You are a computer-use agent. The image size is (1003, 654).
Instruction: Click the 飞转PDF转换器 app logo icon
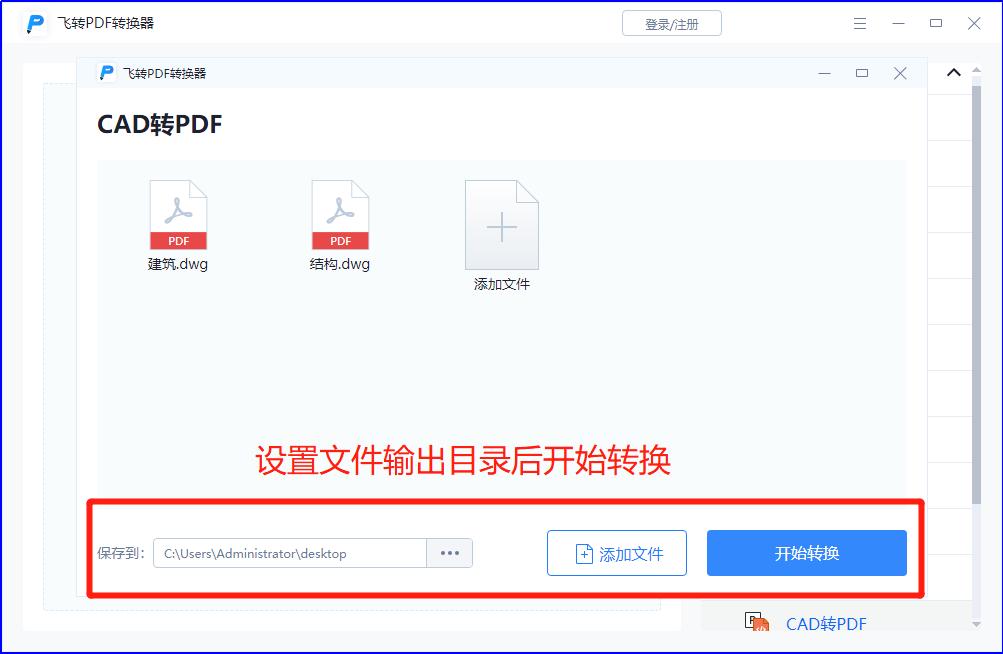[34, 22]
